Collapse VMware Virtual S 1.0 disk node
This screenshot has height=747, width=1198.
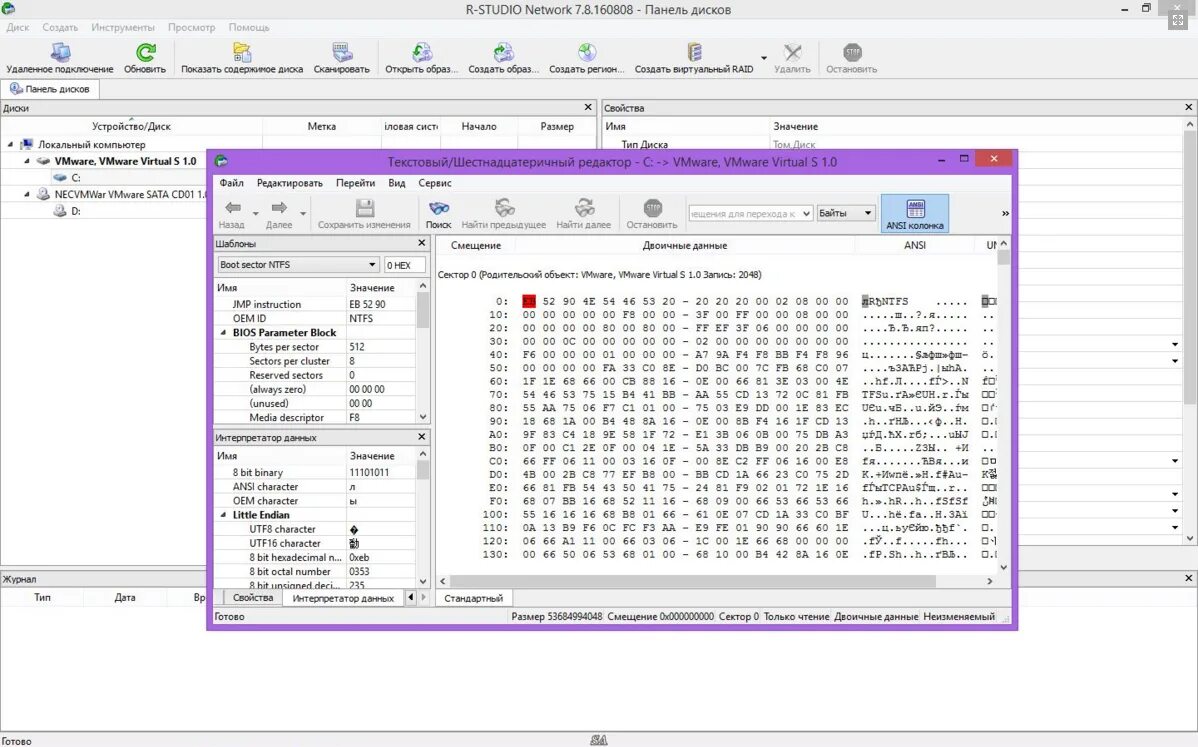click(x=27, y=161)
